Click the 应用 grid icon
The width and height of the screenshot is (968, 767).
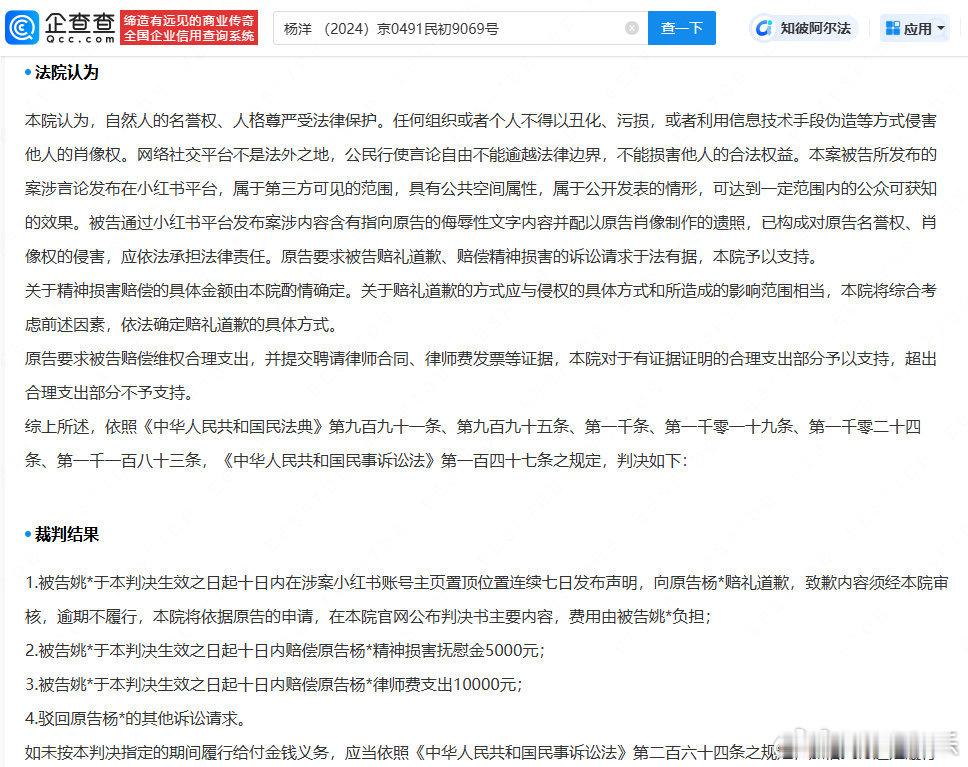893,28
